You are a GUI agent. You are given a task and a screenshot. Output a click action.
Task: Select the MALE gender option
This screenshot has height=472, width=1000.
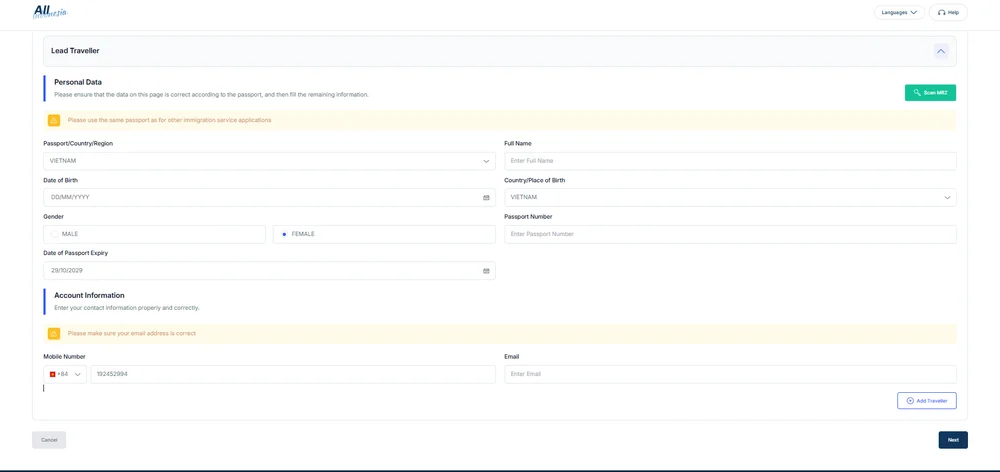tap(55, 234)
